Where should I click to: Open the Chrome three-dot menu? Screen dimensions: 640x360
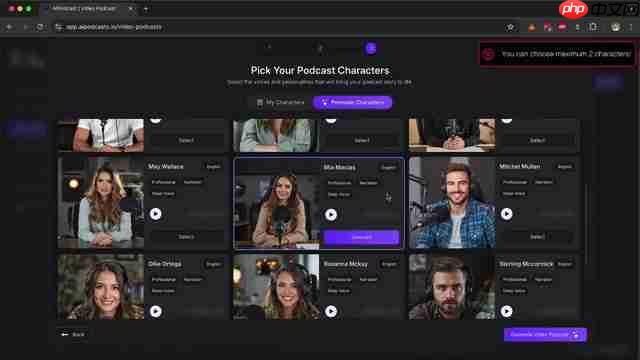pyautogui.click(x=631, y=27)
